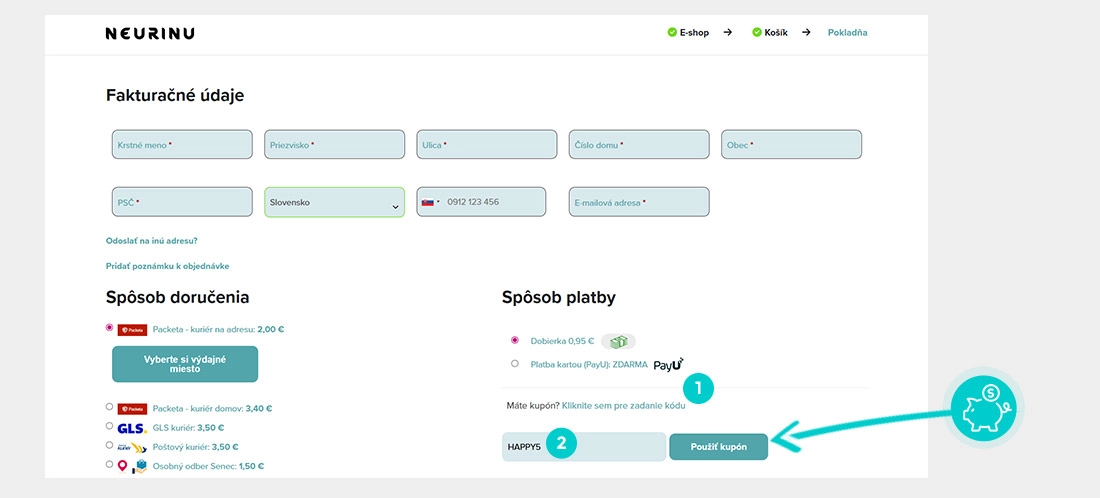
Task: Click the green checkmark next to E-shop
Action: (672, 32)
